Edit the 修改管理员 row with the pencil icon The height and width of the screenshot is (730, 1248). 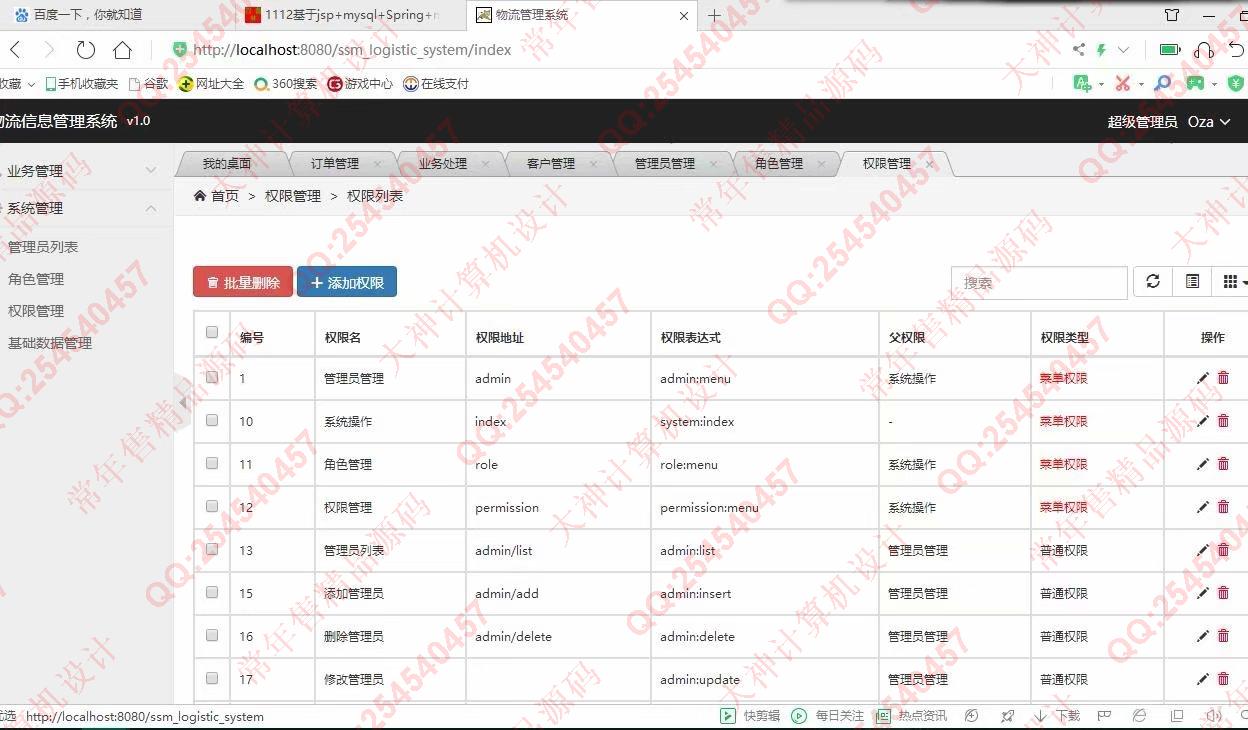(1203, 679)
